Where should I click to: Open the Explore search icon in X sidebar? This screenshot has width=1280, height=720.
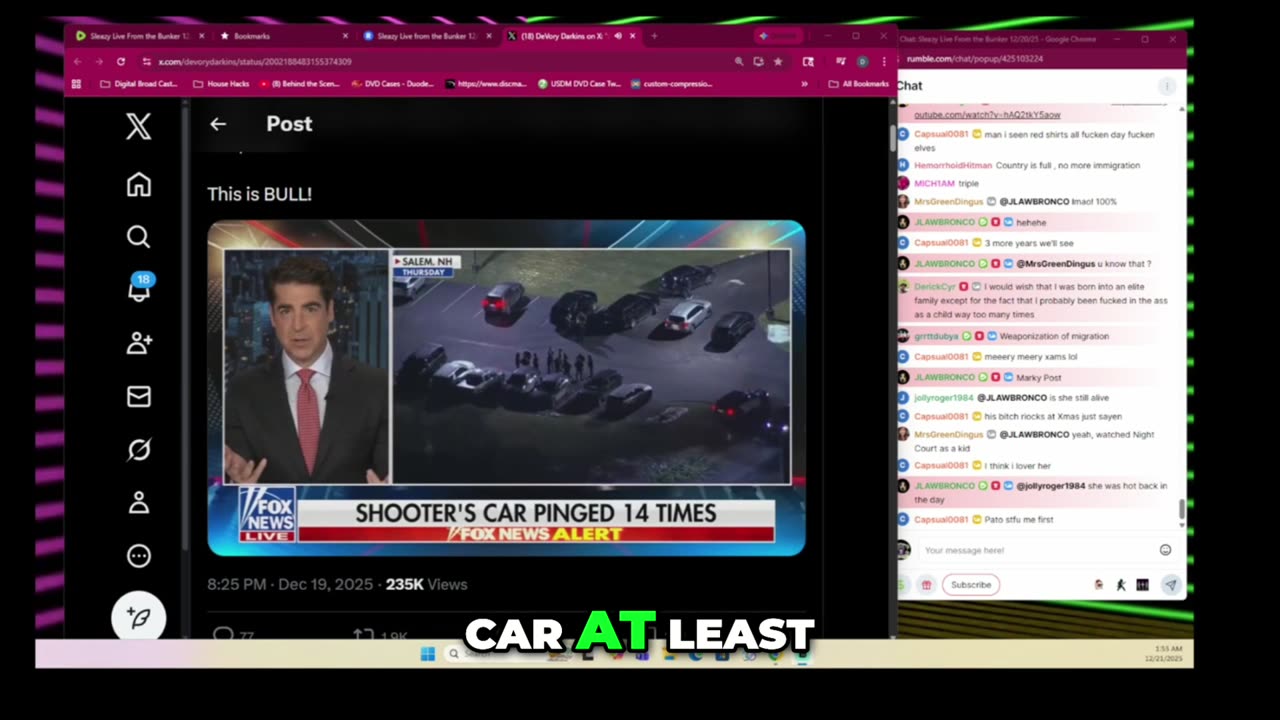click(x=138, y=237)
